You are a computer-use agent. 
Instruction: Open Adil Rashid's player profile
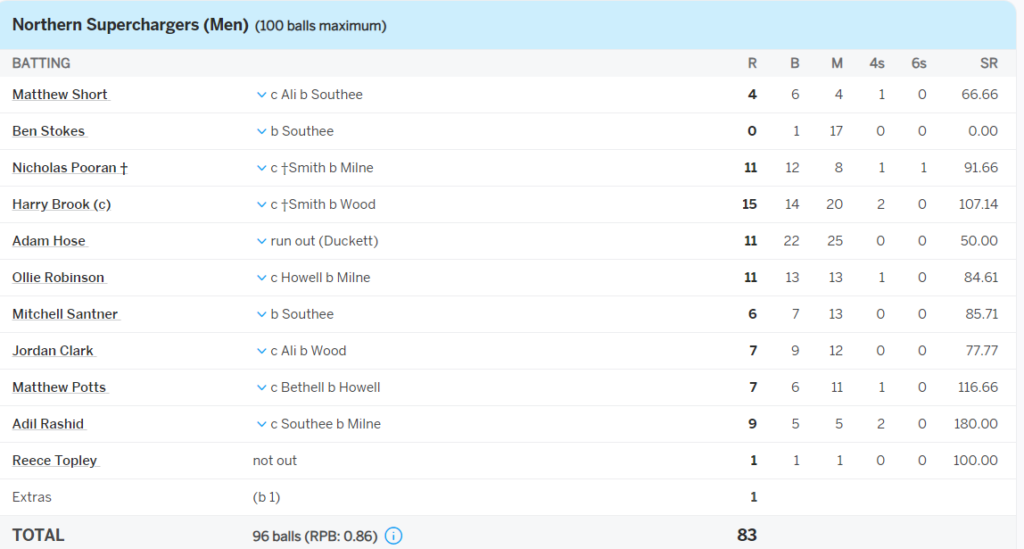click(x=48, y=424)
